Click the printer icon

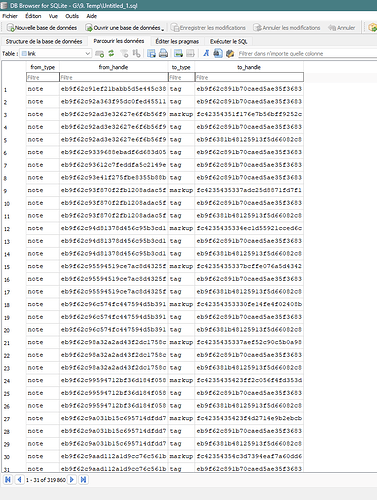click(163, 53)
